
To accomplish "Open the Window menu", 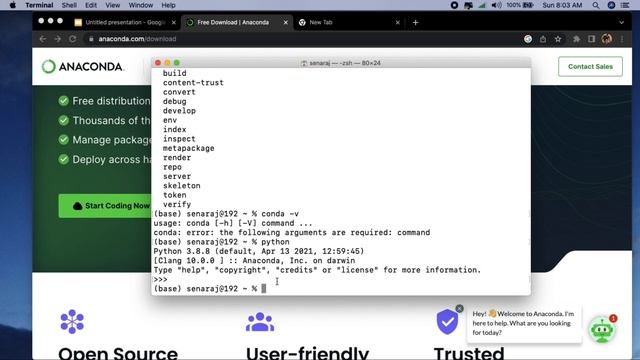I will (141, 5).
